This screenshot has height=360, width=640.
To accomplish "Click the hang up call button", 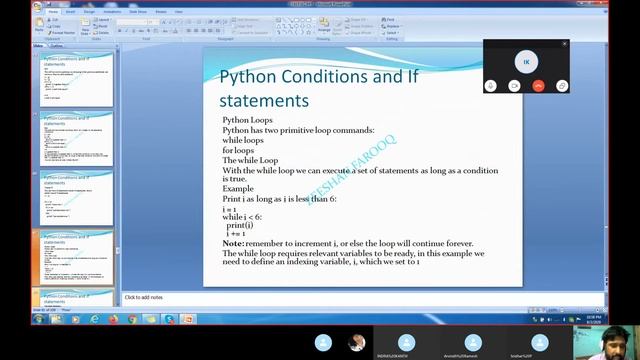I will click(x=538, y=86).
